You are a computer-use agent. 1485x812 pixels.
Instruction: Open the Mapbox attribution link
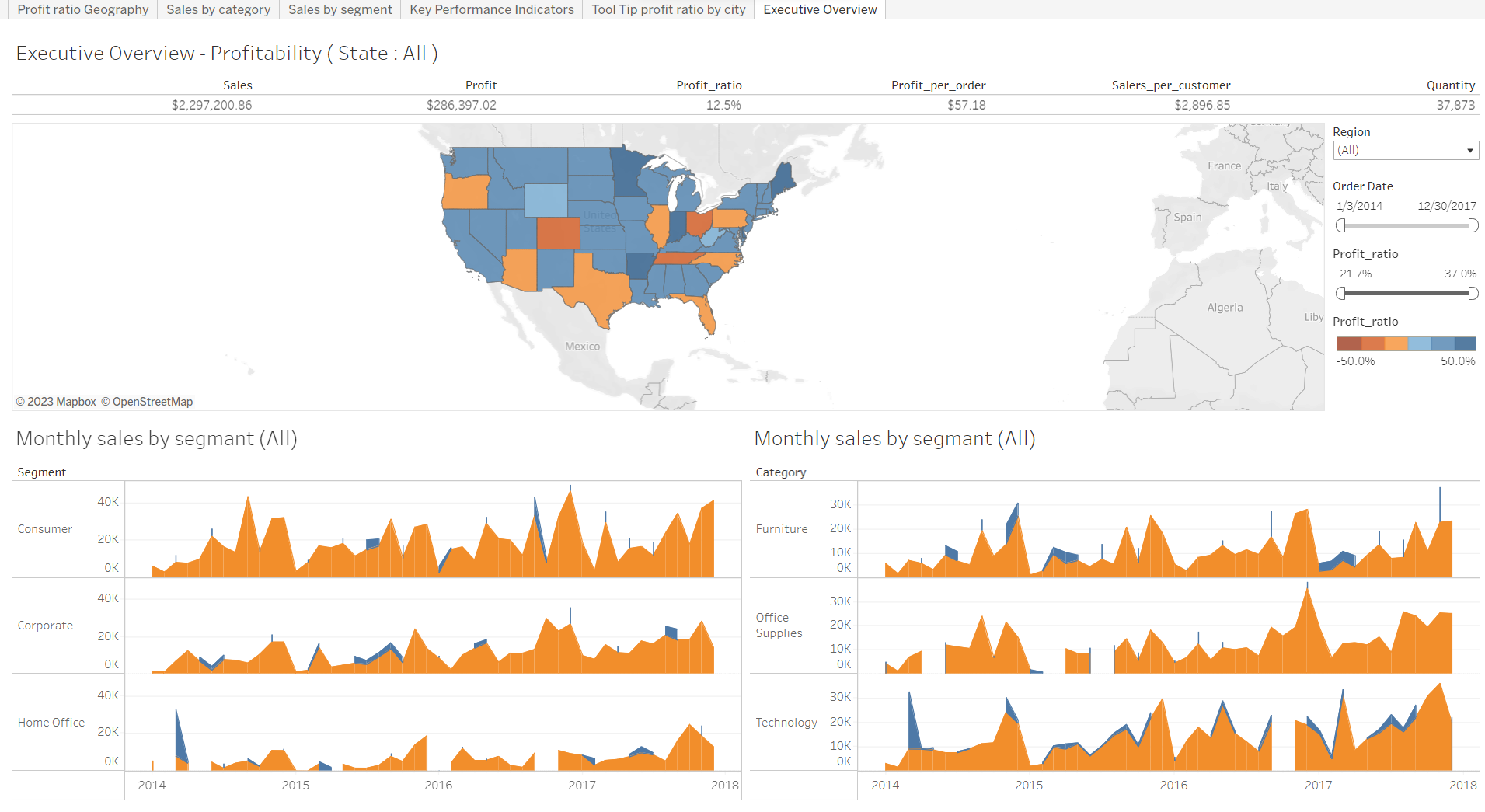pyautogui.click(x=56, y=402)
